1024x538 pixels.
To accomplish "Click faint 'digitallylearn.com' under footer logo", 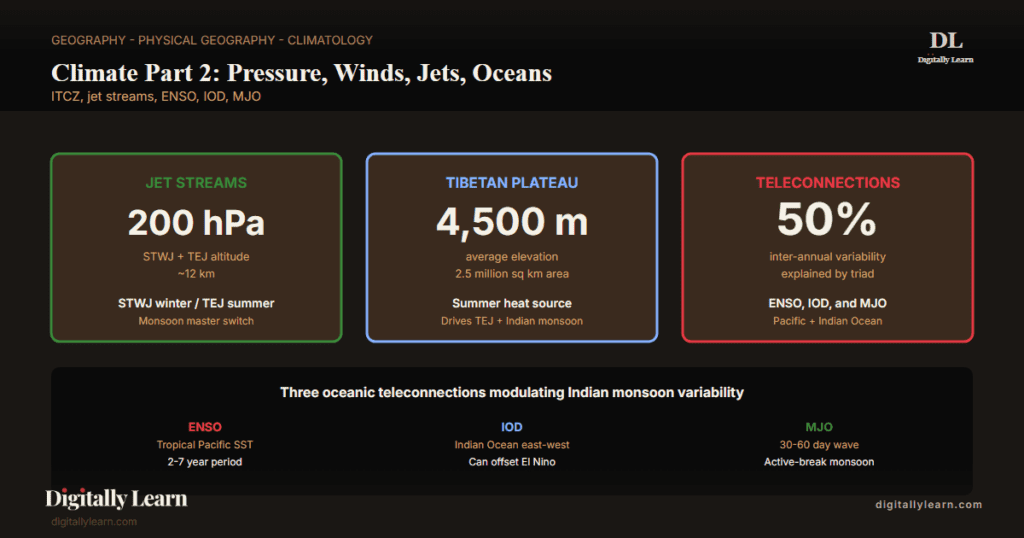I will click(94, 522).
